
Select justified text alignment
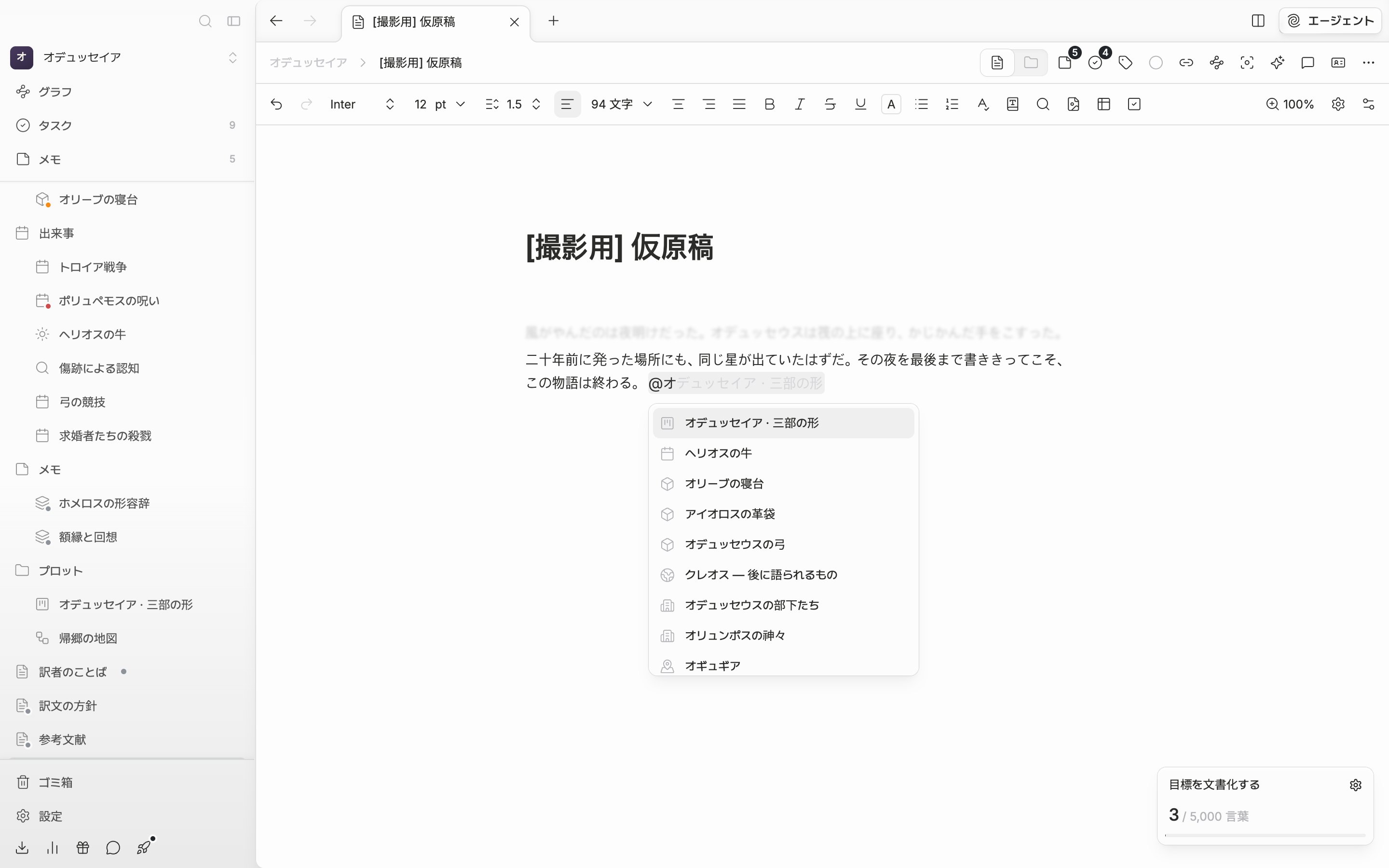click(739, 104)
